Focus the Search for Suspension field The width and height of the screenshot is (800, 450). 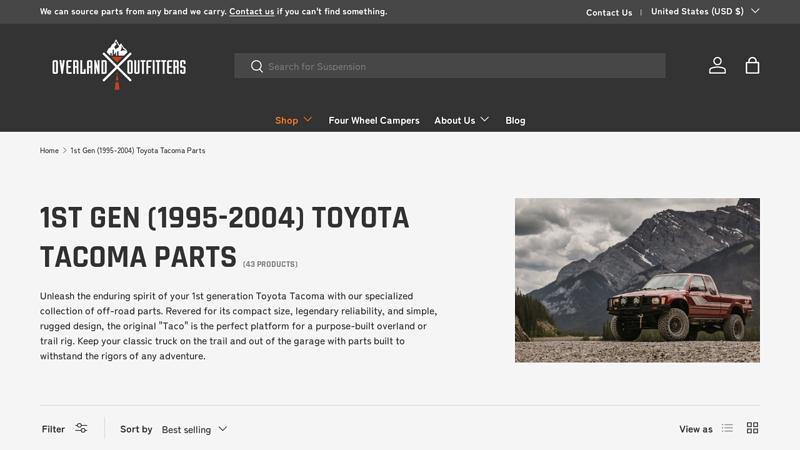tap(449, 66)
